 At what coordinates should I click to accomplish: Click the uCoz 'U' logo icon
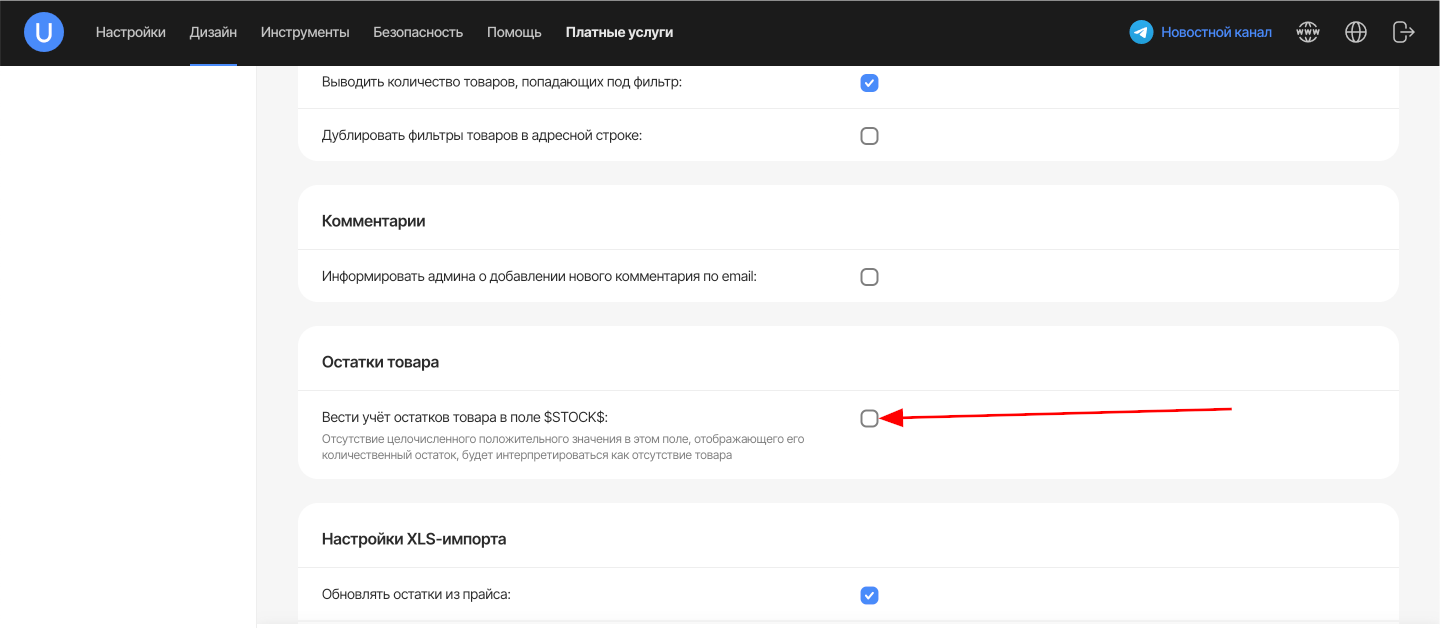[x=44, y=32]
